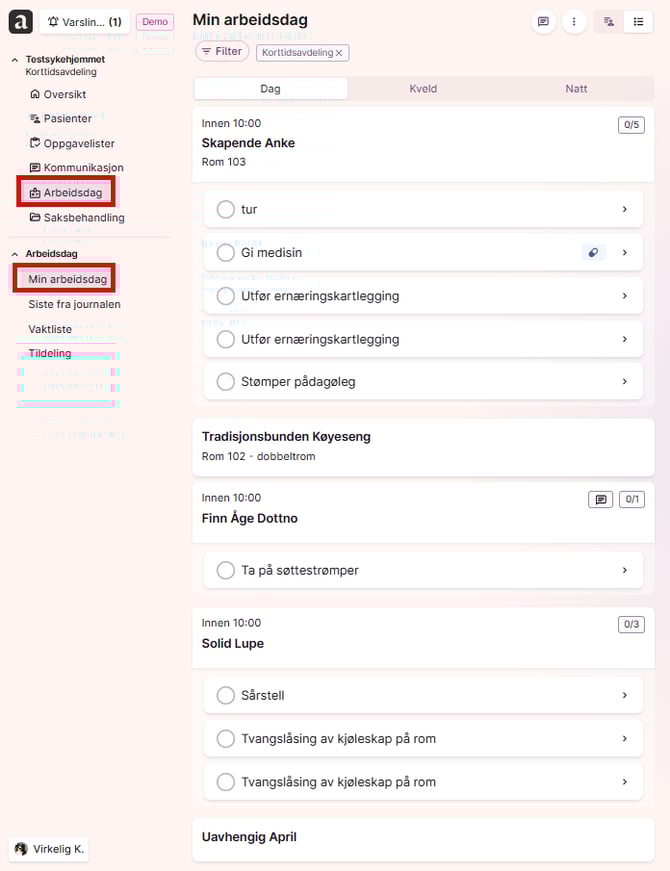Open the note icon on Finn Åge Dottno
Image resolution: width=670 pixels, height=871 pixels.
pos(600,499)
